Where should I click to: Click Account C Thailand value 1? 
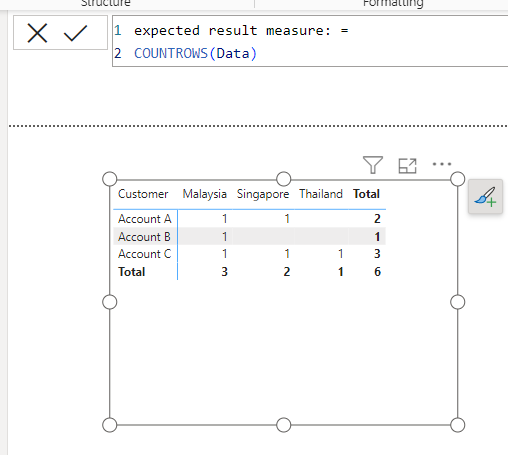click(340, 254)
